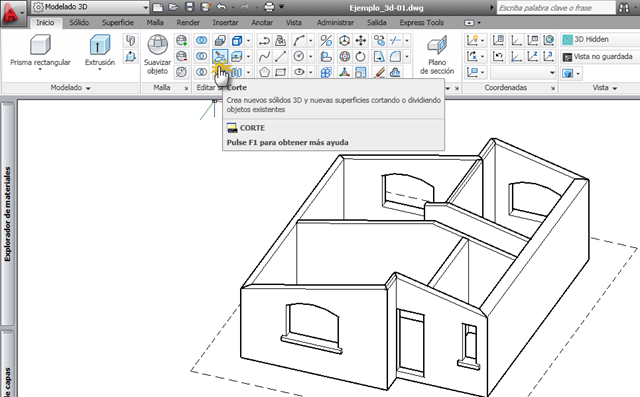Viewport: 640px width, 397px height.
Task: Open the Extrusión dropdown arrow
Action: click(x=100, y=70)
